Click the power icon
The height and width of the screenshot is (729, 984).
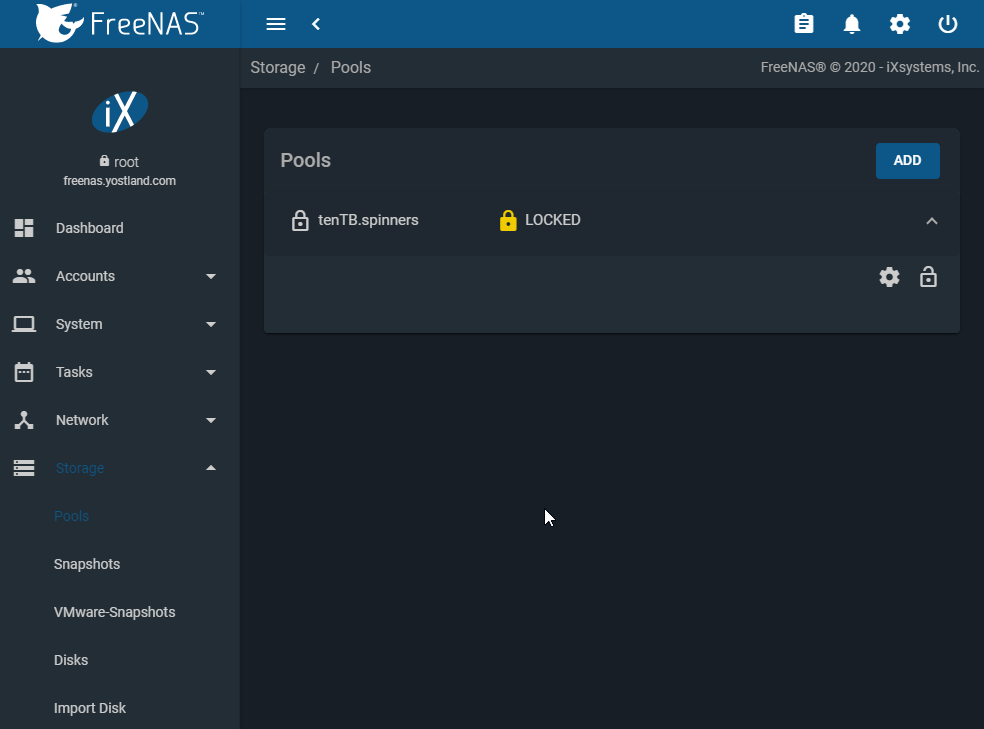point(948,24)
